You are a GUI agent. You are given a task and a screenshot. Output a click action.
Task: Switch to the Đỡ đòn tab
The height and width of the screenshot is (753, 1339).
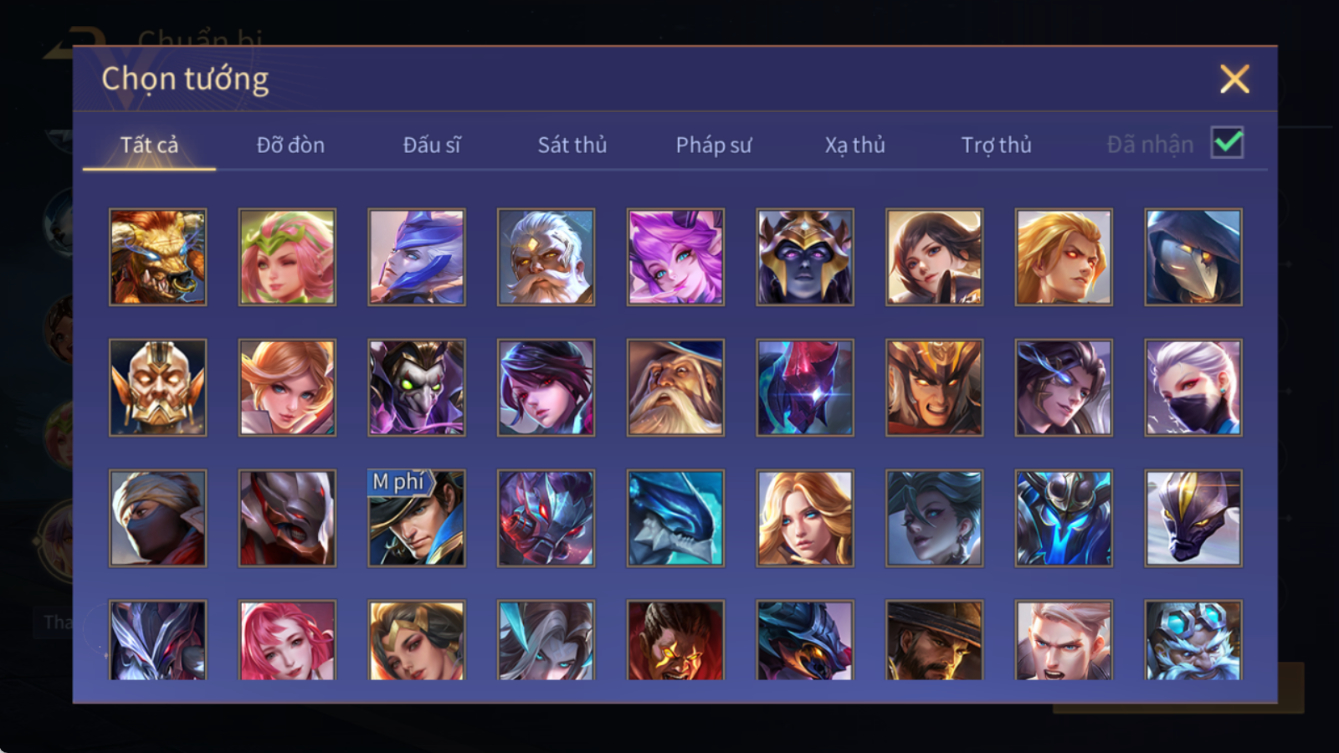(x=290, y=145)
